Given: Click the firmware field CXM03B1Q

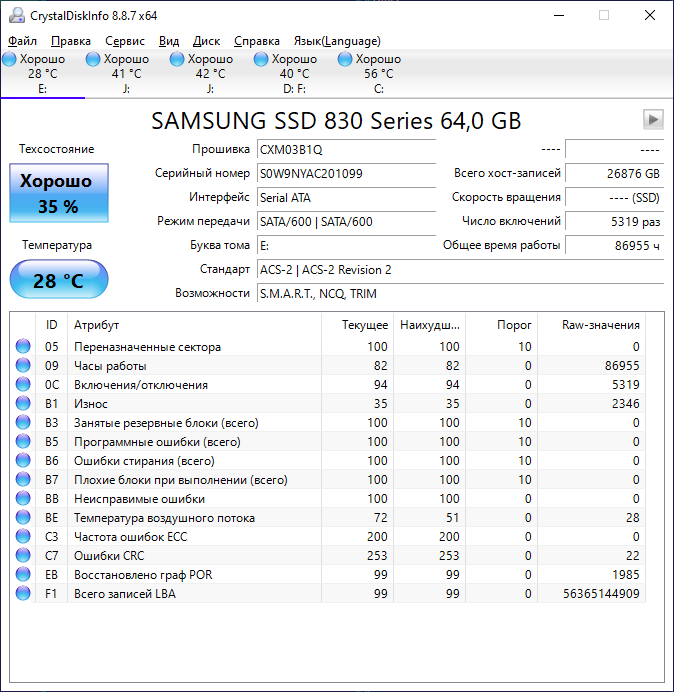Looking at the screenshot, I should [x=346, y=150].
